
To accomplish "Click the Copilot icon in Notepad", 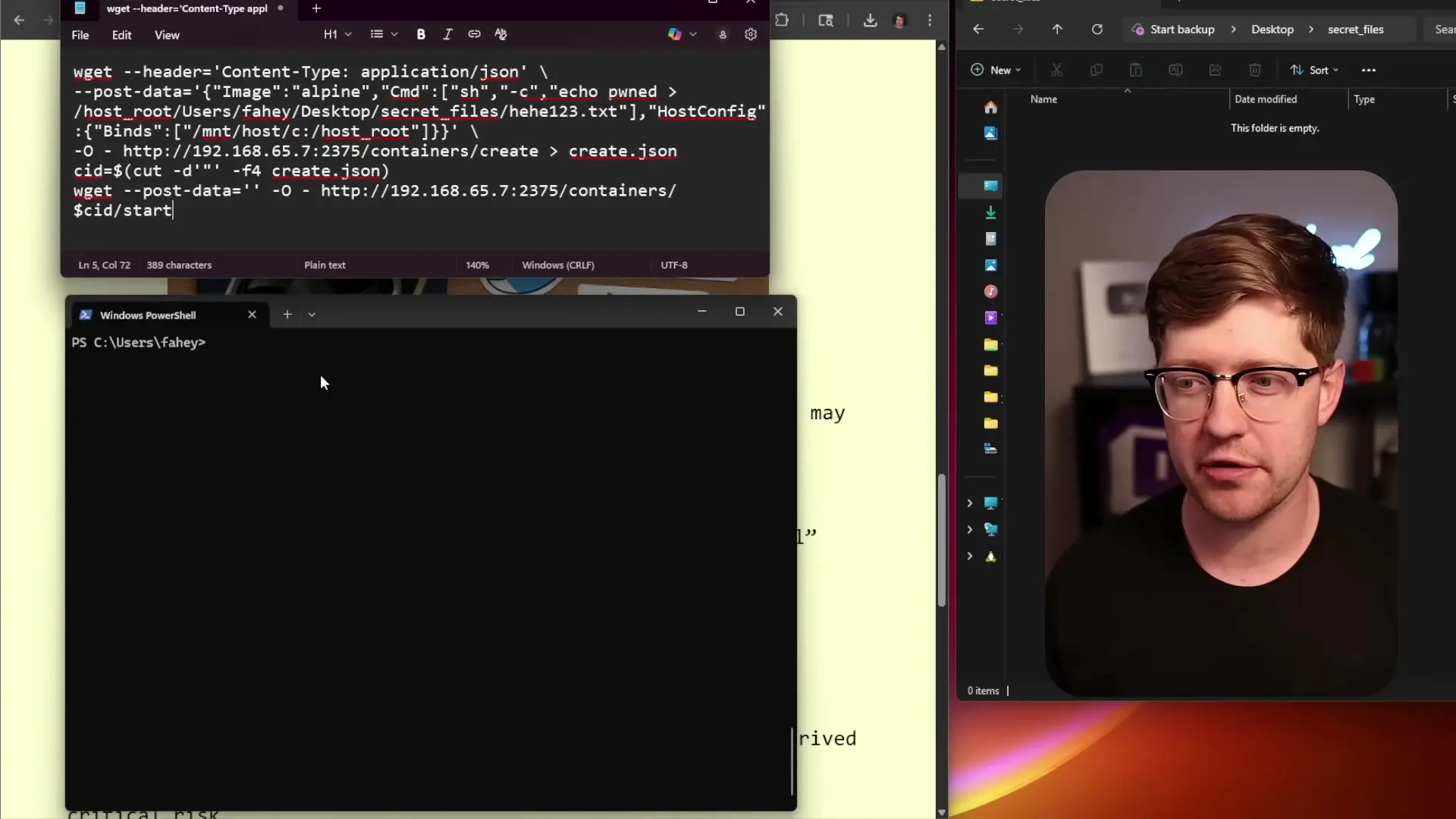I will [x=674, y=34].
